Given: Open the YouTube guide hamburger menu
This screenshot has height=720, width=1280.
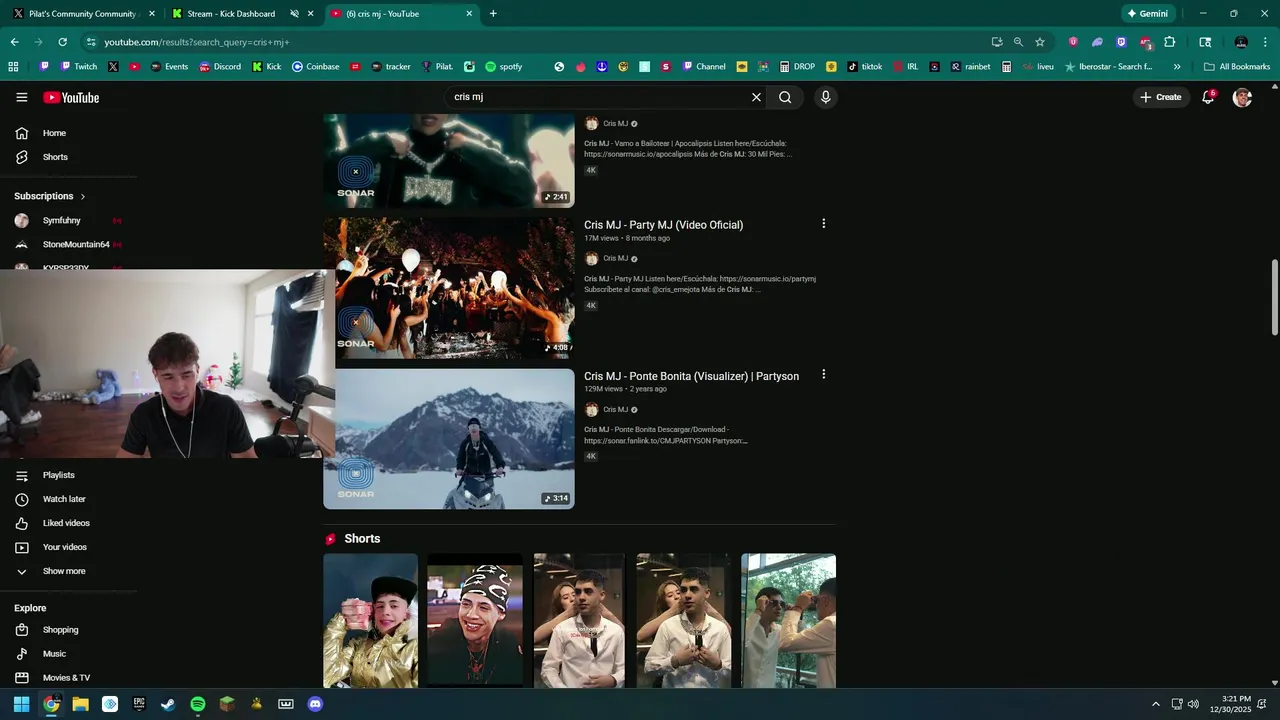Looking at the screenshot, I should coord(22,97).
